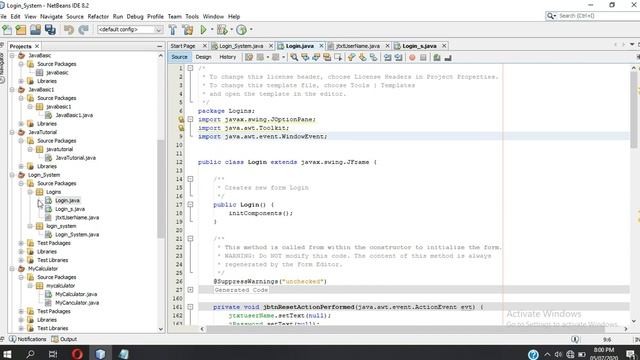Switch editor to History view
Viewport: 640px width, 360px height.
tap(228, 57)
